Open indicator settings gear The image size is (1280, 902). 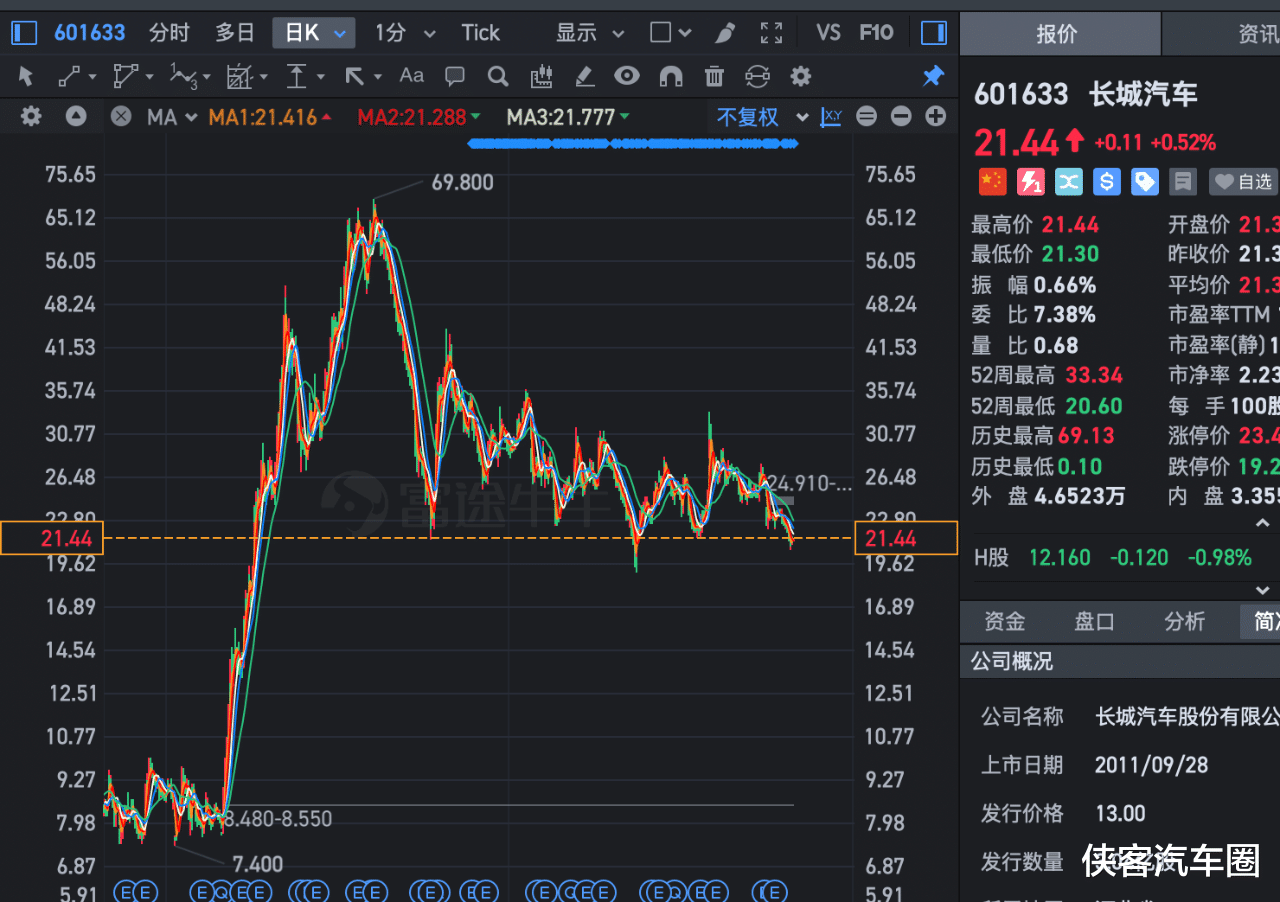[31, 117]
